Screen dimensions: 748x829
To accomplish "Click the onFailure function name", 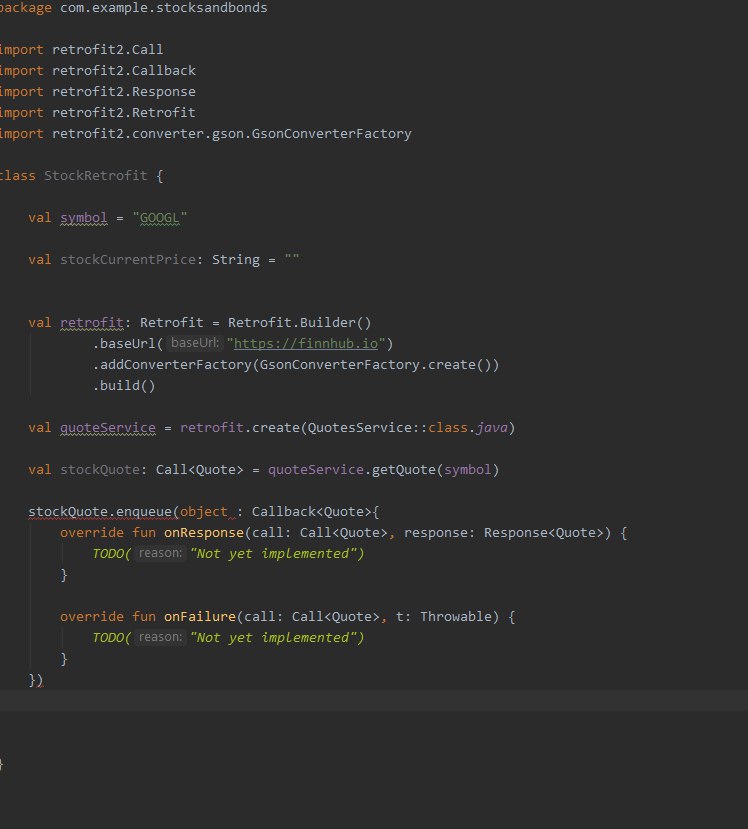I will 200,617.
